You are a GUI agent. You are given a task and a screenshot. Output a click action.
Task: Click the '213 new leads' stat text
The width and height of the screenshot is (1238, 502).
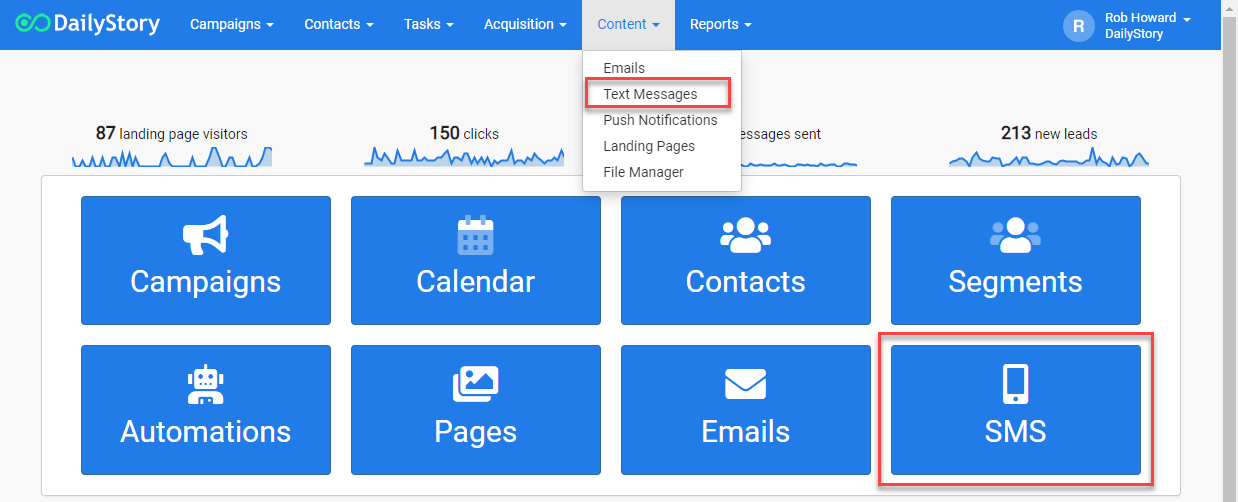[x=1049, y=133]
